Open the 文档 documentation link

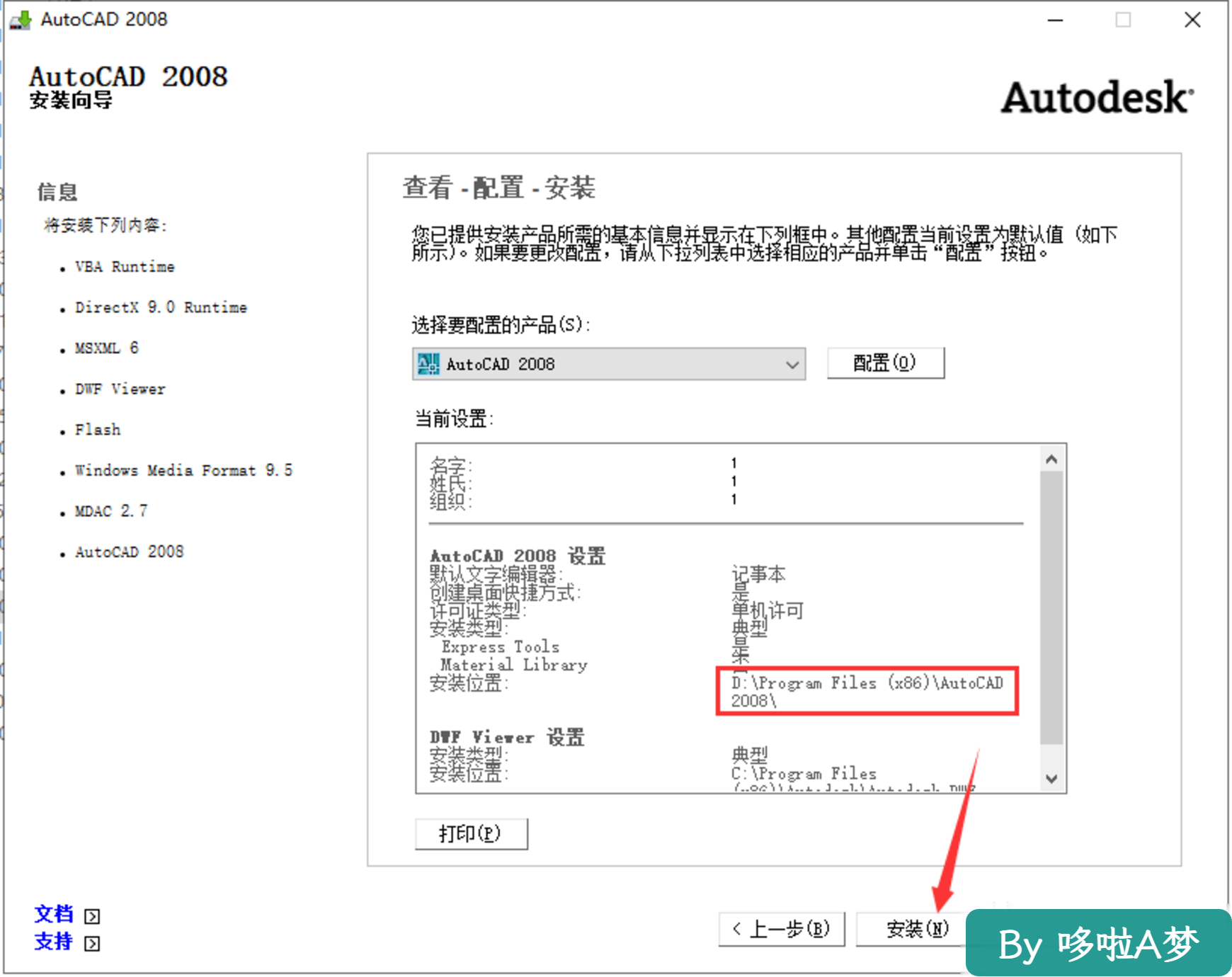(54, 914)
